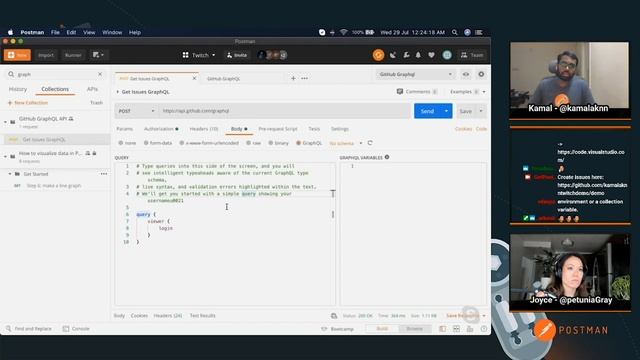
Task: Collapse the Github GraphQL API collection
Action: click(5, 122)
